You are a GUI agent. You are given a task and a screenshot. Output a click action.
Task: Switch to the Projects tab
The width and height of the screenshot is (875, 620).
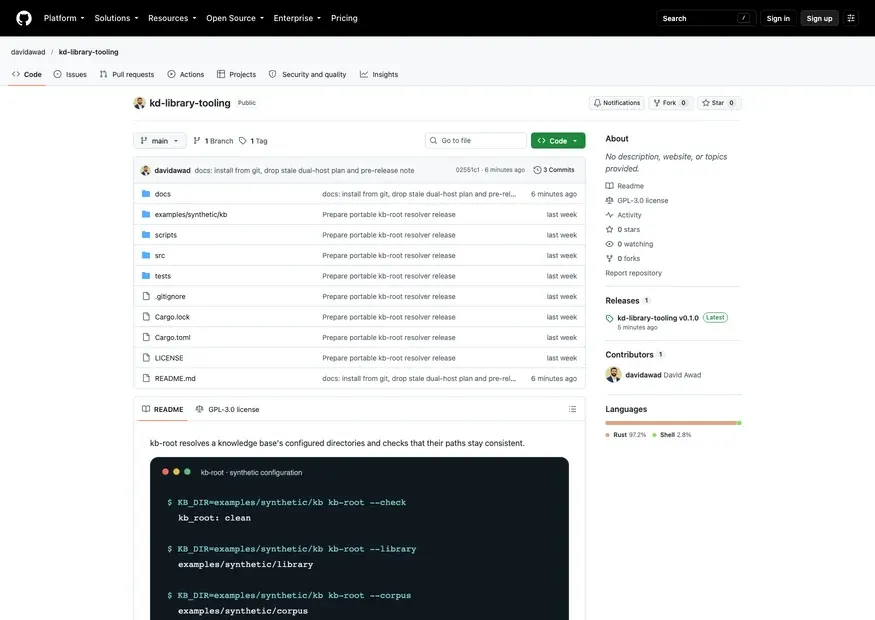point(236,74)
